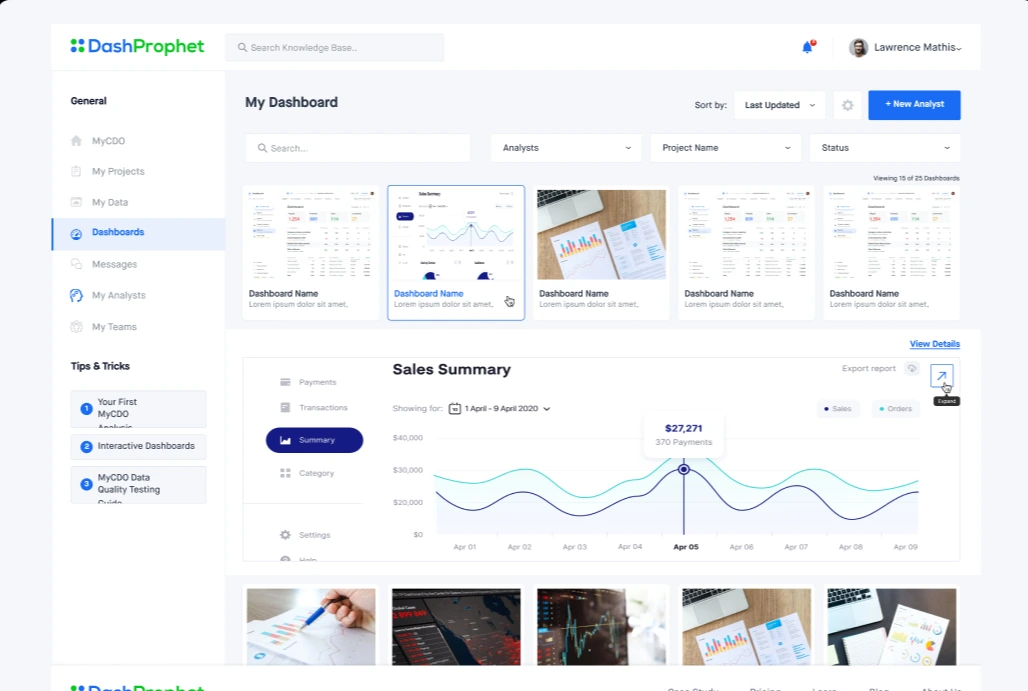
Task: Click the calendar icon beside date range
Action: coord(455,409)
